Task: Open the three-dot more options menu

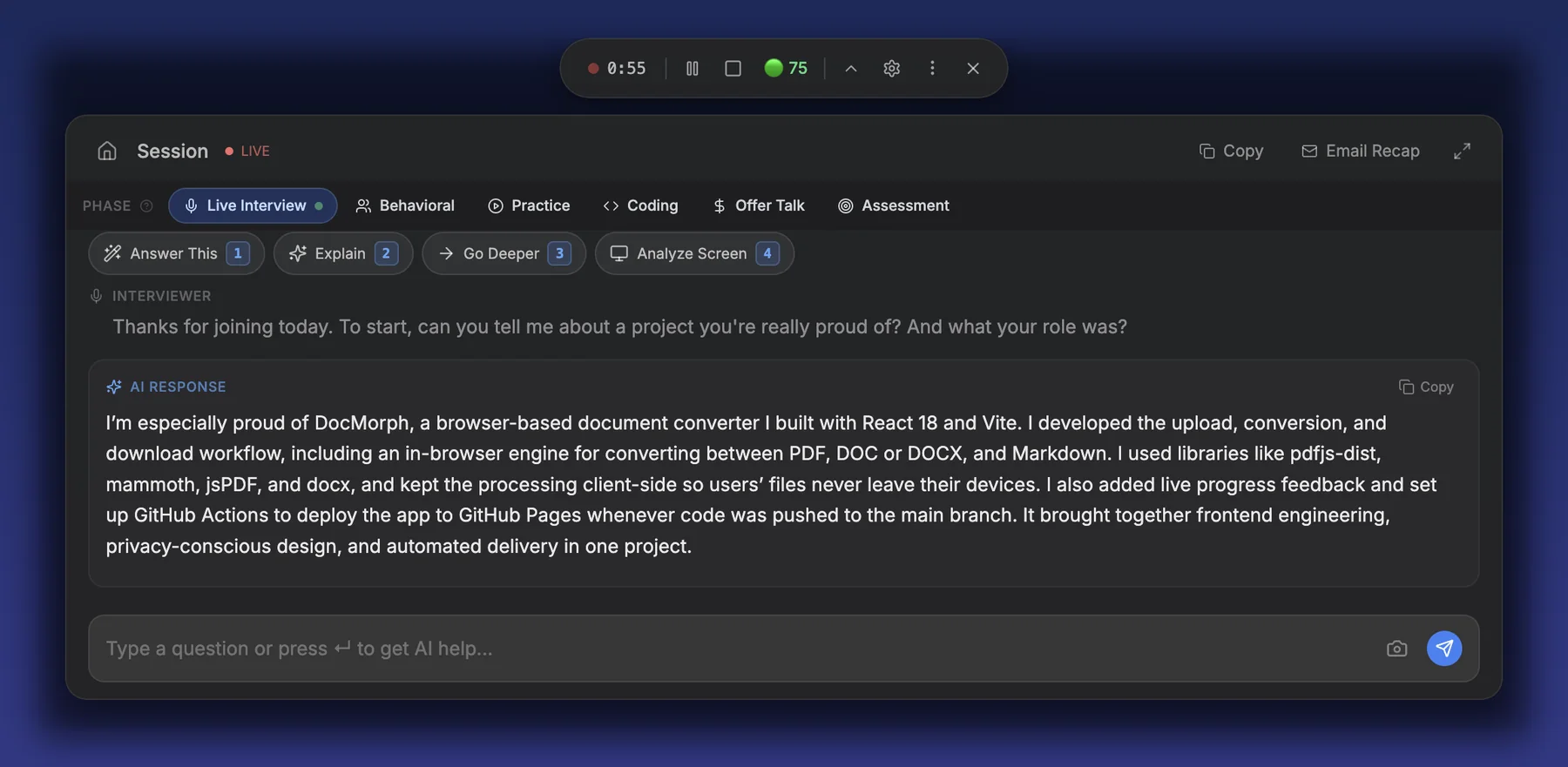Action: [932, 68]
